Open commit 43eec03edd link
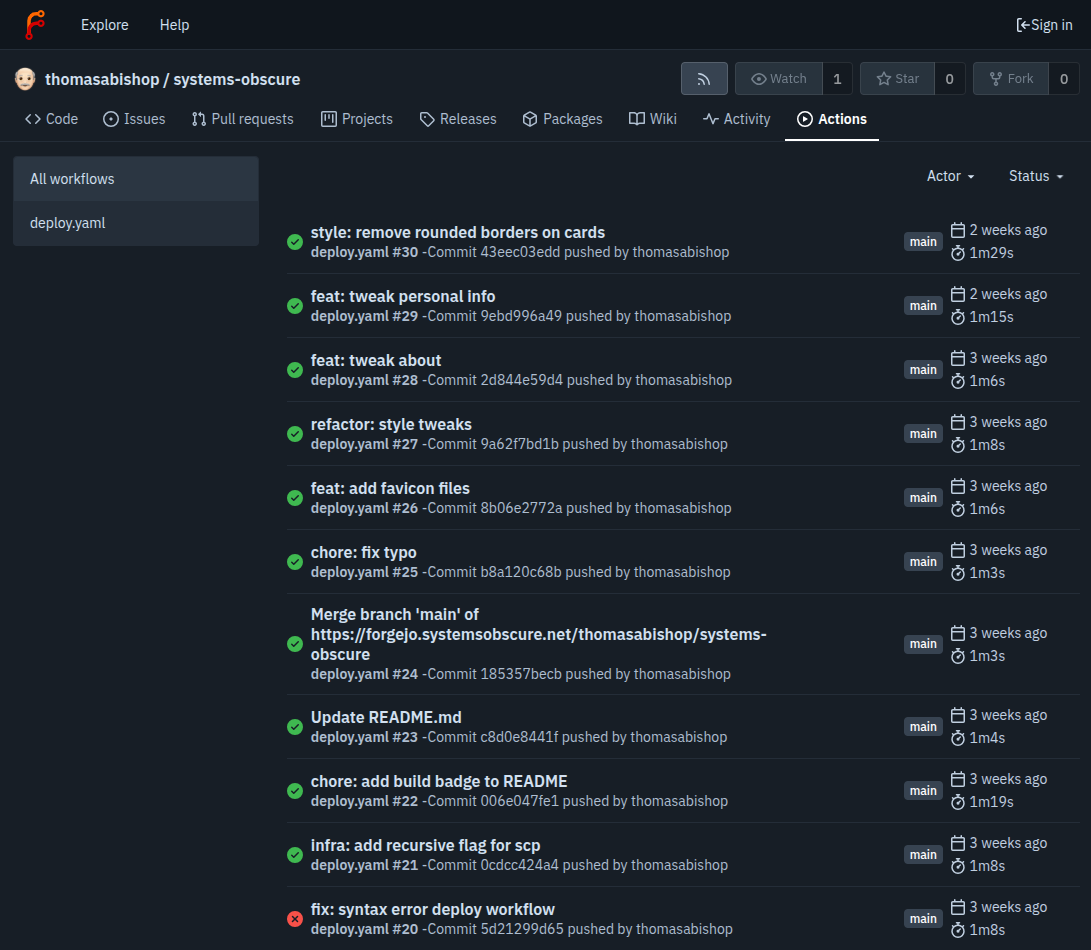The image size is (1091, 950). coord(520,252)
